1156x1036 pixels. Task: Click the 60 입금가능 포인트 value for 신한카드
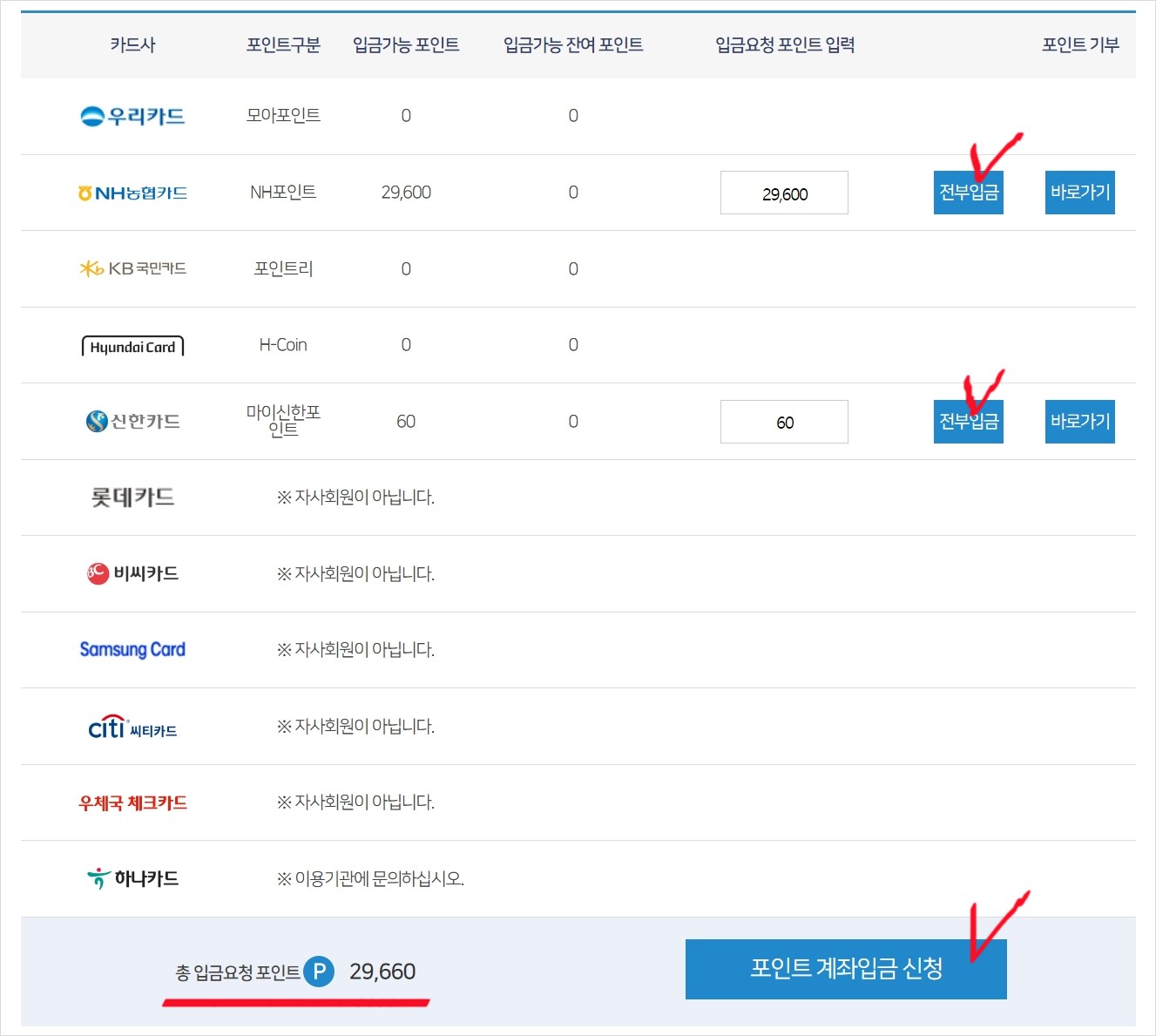pyautogui.click(x=406, y=422)
